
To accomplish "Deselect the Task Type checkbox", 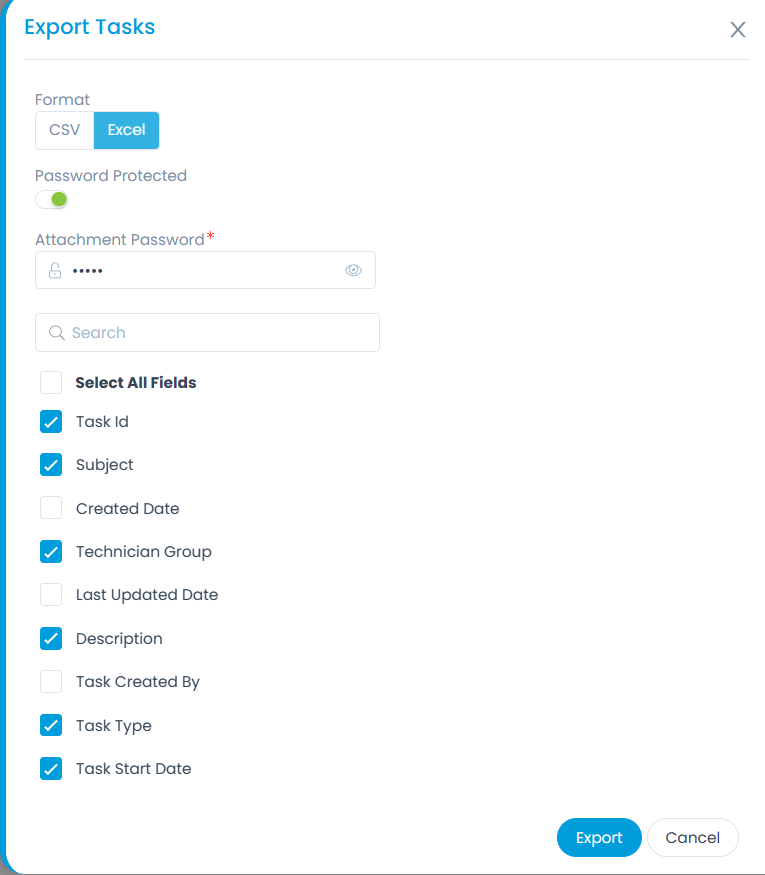I will click(x=51, y=725).
